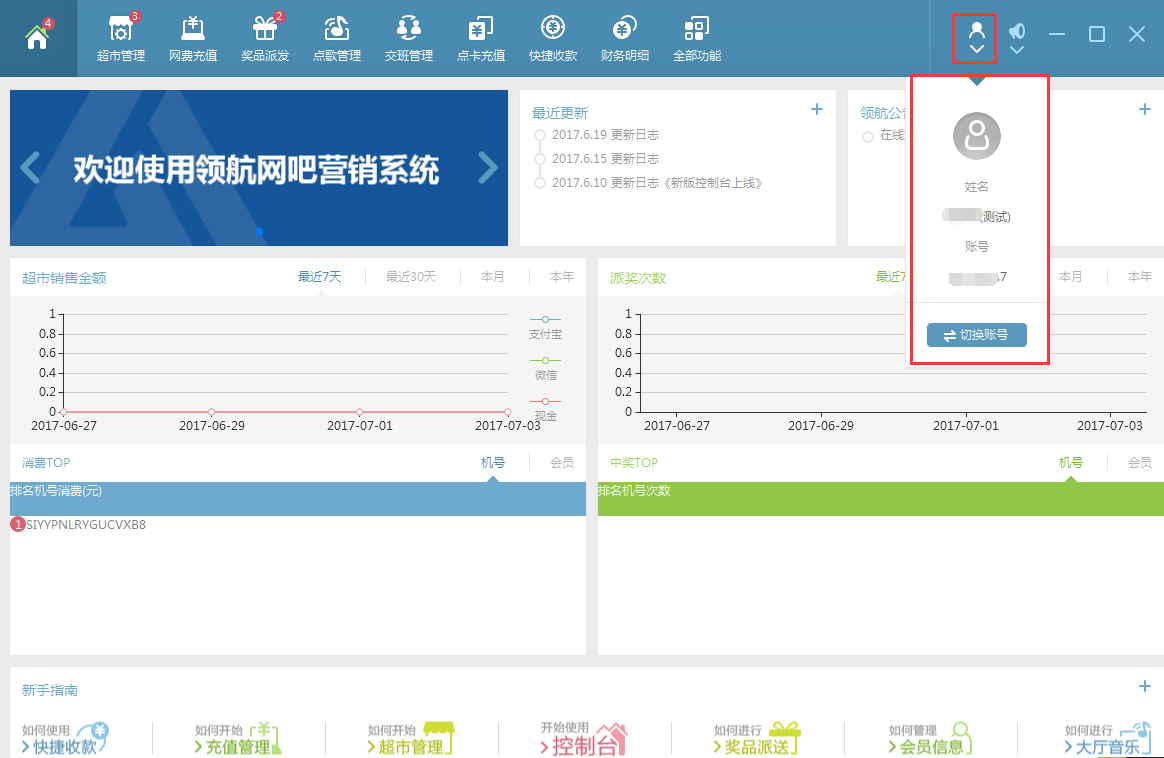Open 全部功能 all functions
Image resolution: width=1164 pixels, height=758 pixels.
tap(697, 39)
